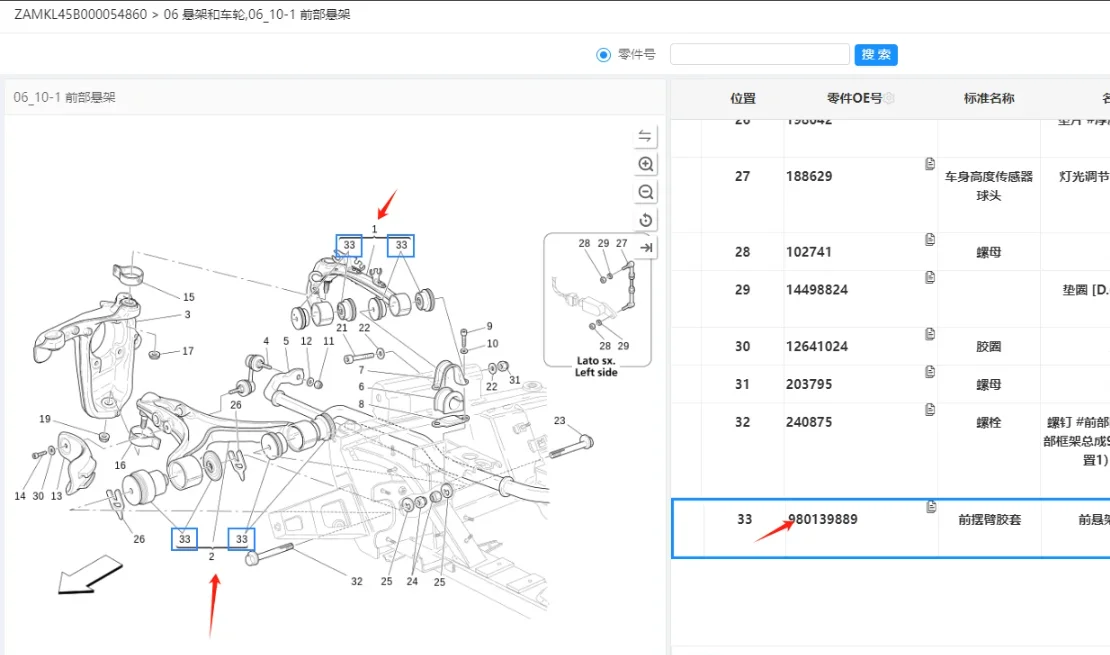Image resolution: width=1110 pixels, height=655 pixels.
Task: Select OE number 14498824 in row 29
Action: pyautogui.click(x=817, y=290)
